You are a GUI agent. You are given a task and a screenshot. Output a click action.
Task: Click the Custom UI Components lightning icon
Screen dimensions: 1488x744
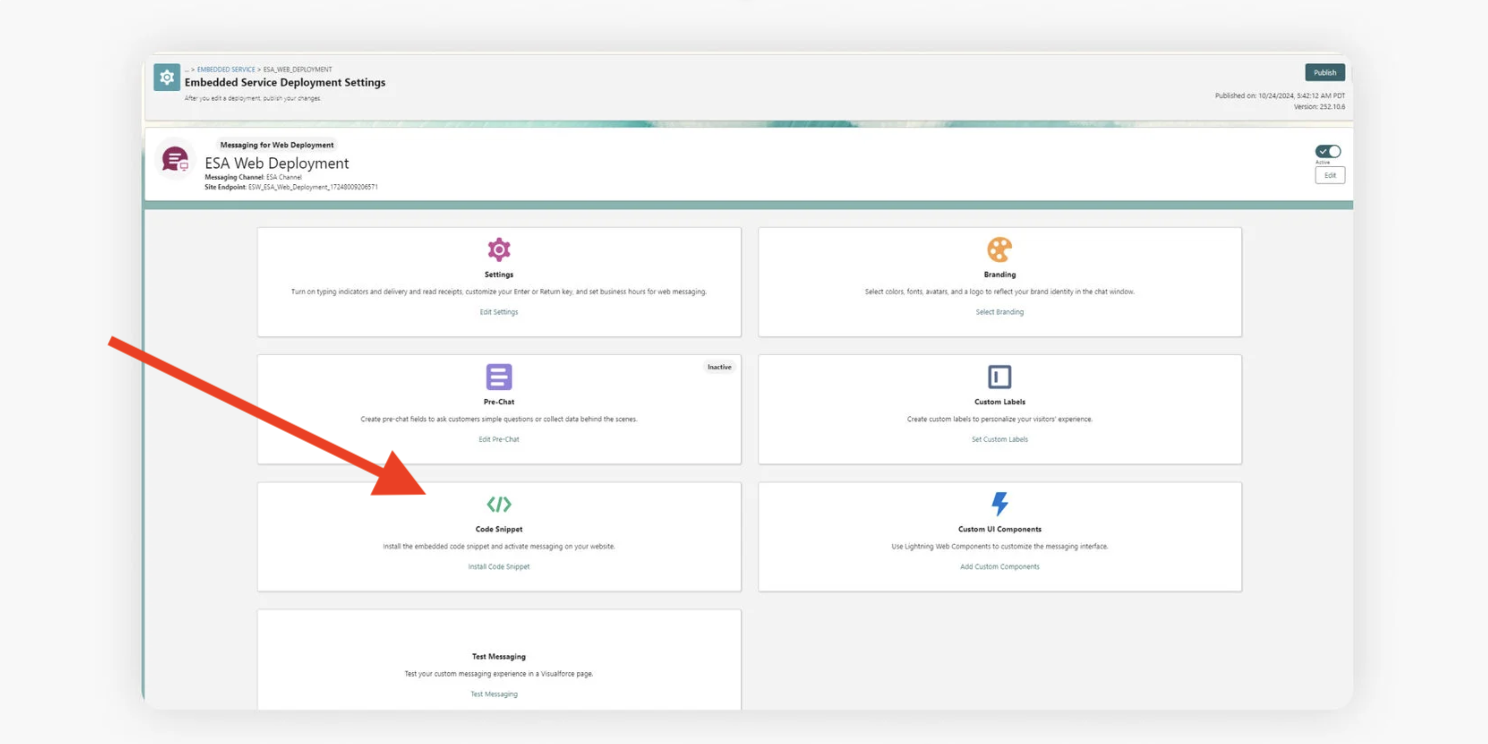[x=999, y=503]
